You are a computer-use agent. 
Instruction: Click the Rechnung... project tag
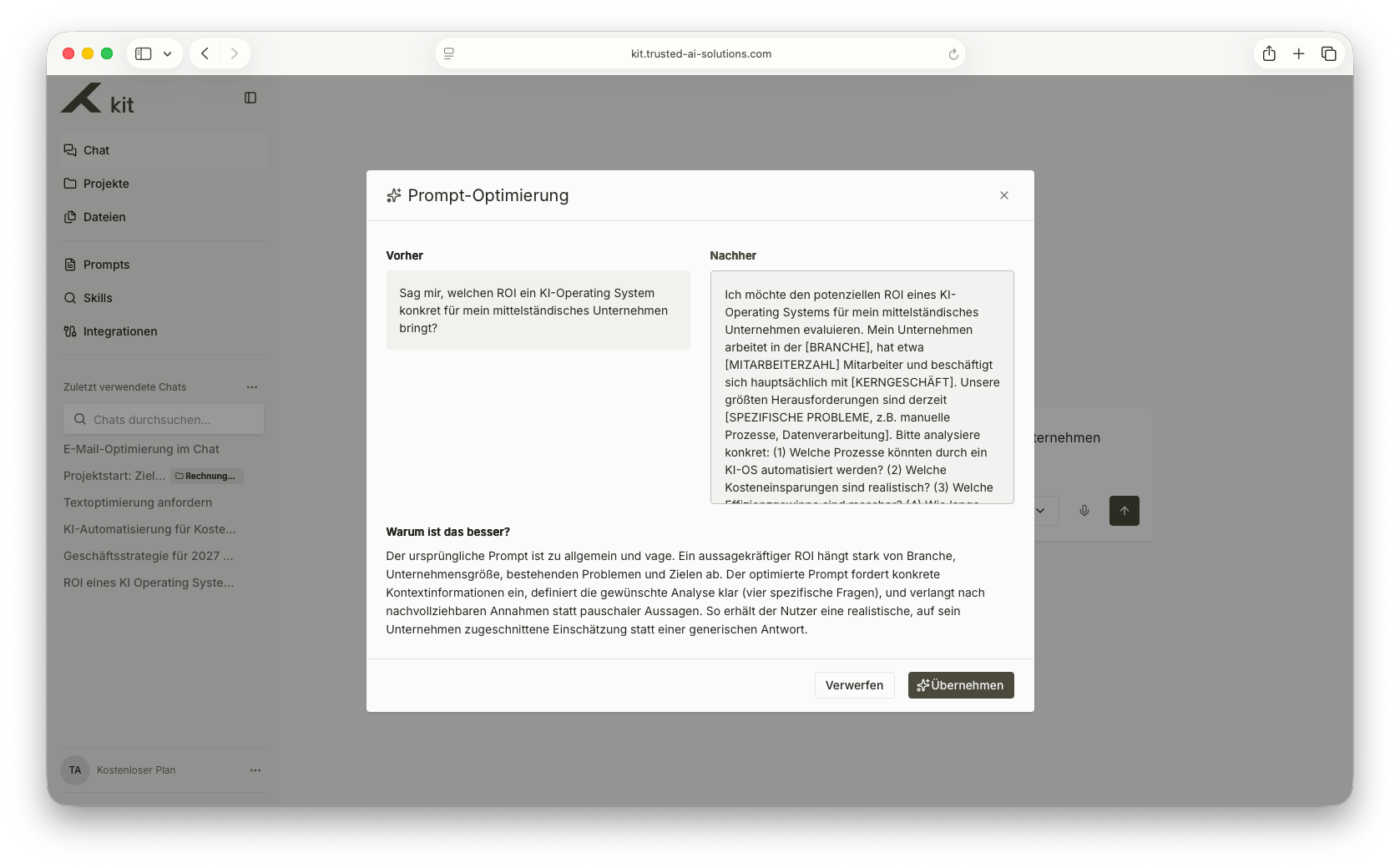click(x=207, y=476)
